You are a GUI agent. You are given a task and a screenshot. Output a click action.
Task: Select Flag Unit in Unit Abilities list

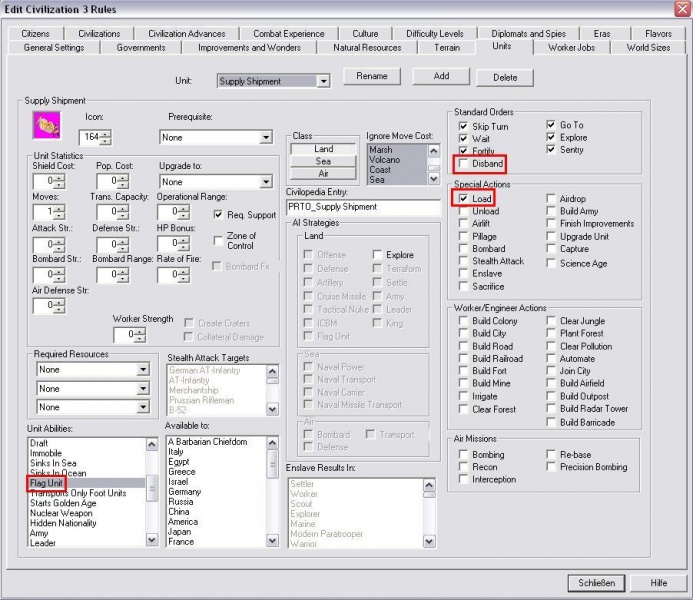click(47, 483)
